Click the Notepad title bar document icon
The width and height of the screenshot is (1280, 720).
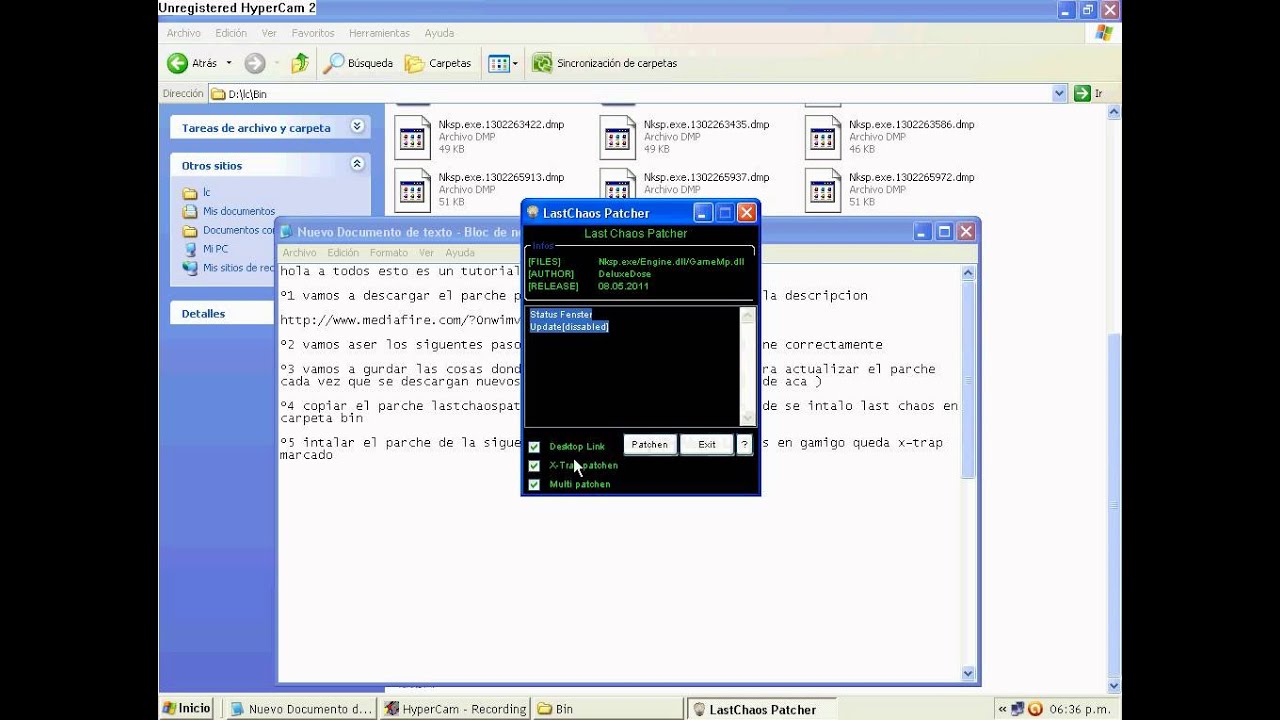(286, 232)
